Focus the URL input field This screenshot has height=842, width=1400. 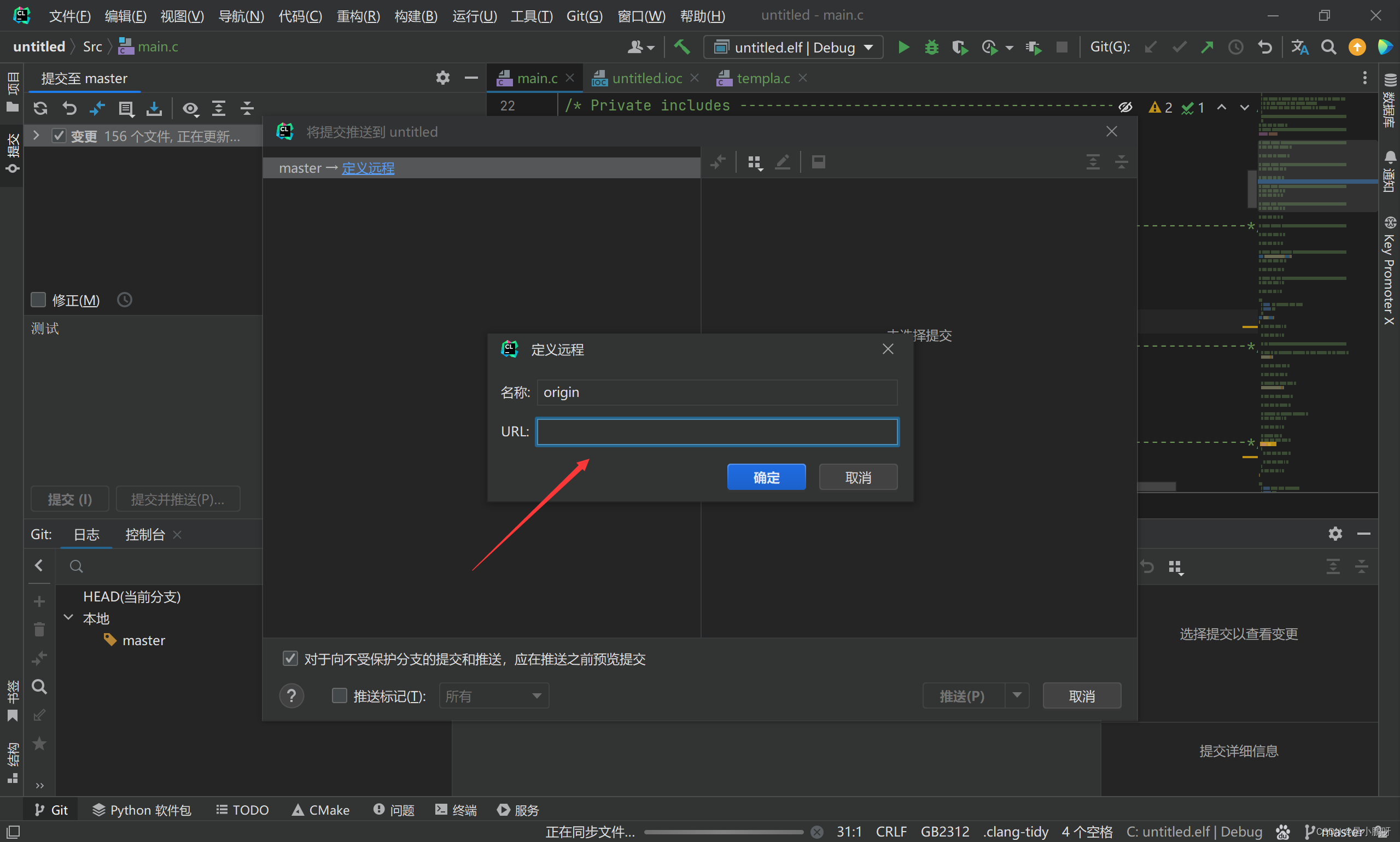coord(717,432)
